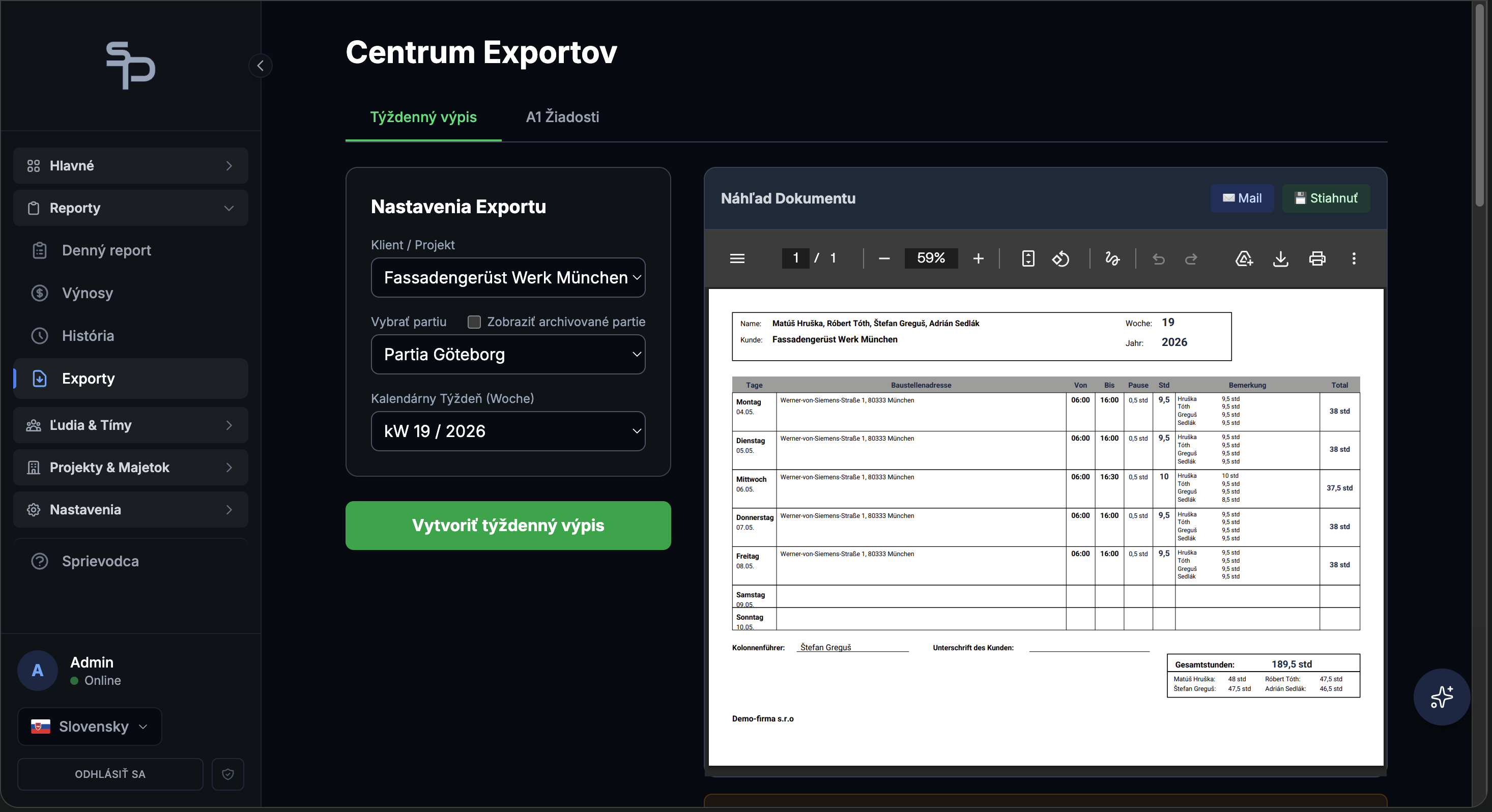Expand the Ľudia & Tímy section
The height and width of the screenshot is (812, 1492).
(x=131, y=425)
